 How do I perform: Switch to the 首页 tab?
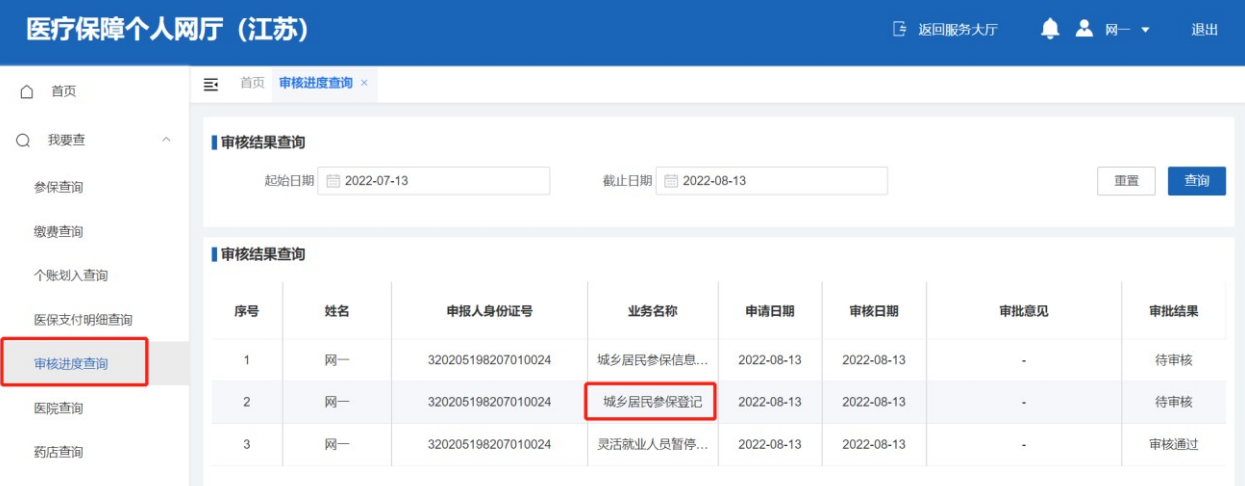252,83
